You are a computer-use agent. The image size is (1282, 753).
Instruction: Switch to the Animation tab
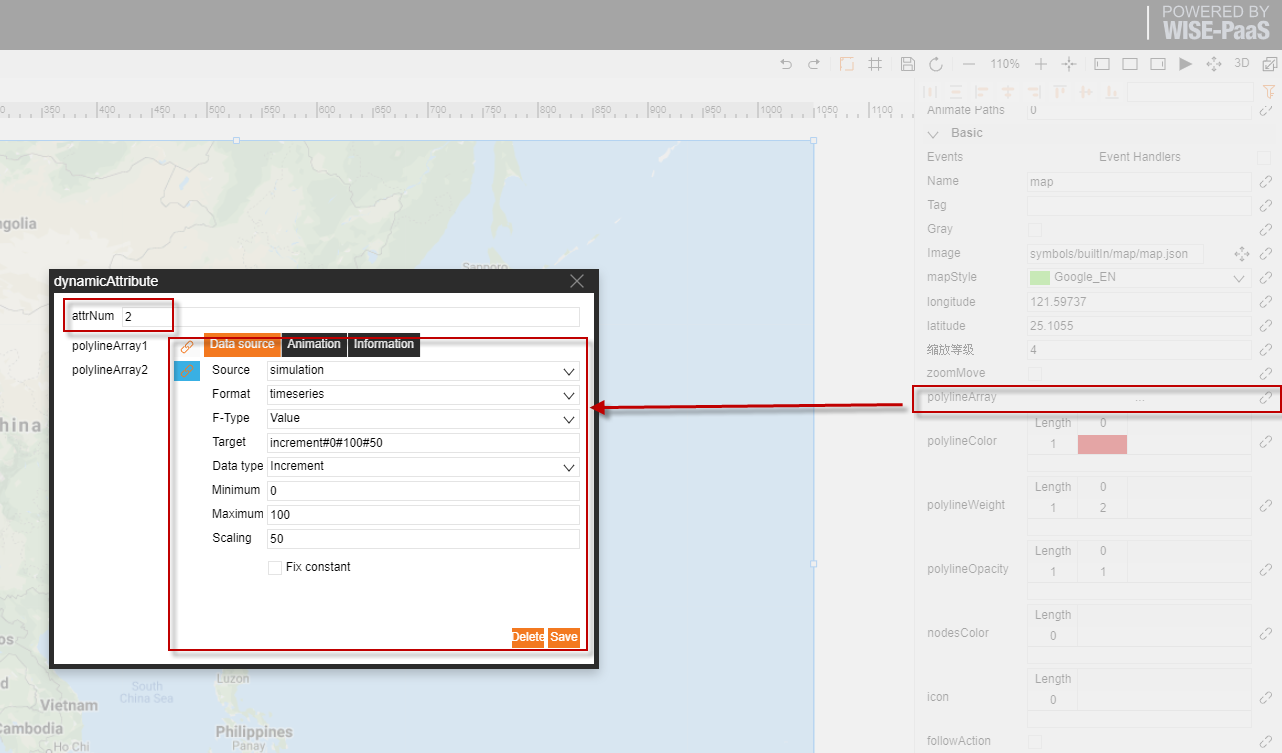point(314,344)
